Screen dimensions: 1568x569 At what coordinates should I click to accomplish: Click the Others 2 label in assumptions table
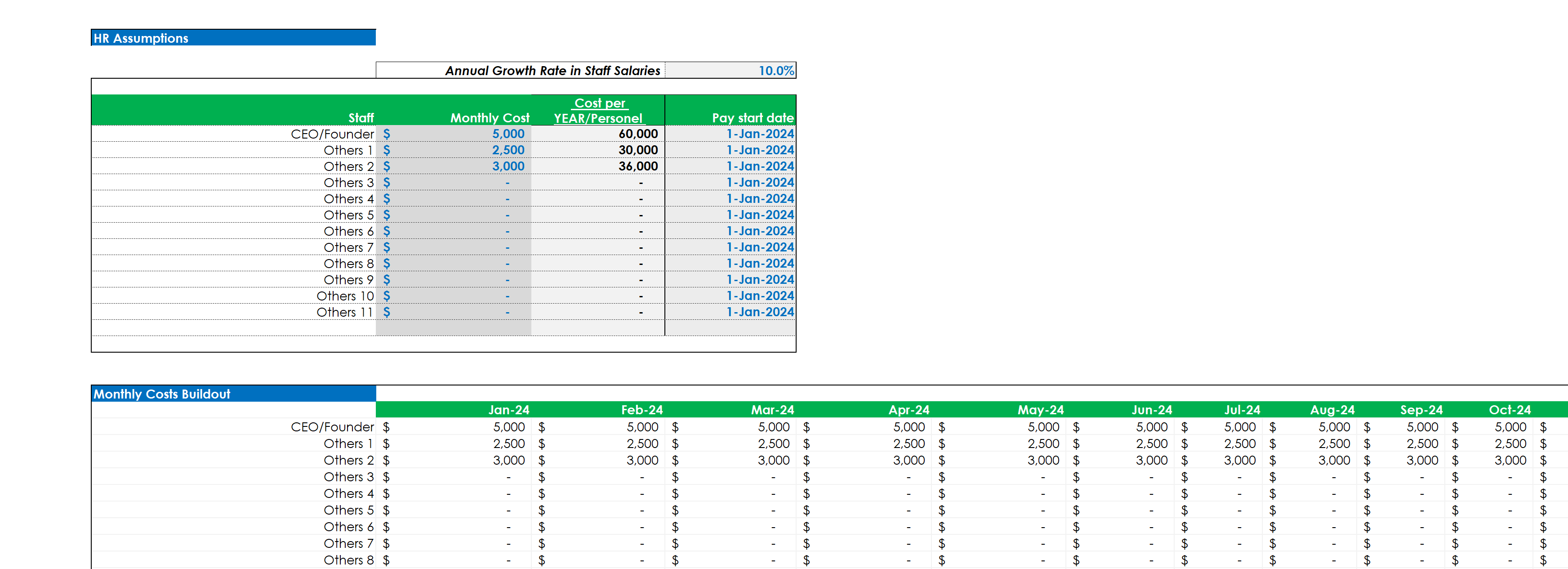click(x=348, y=166)
